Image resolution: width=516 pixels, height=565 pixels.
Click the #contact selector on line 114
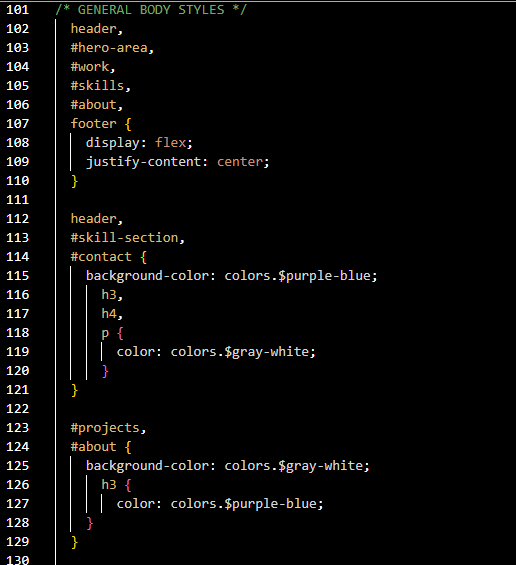tap(101, 257)
